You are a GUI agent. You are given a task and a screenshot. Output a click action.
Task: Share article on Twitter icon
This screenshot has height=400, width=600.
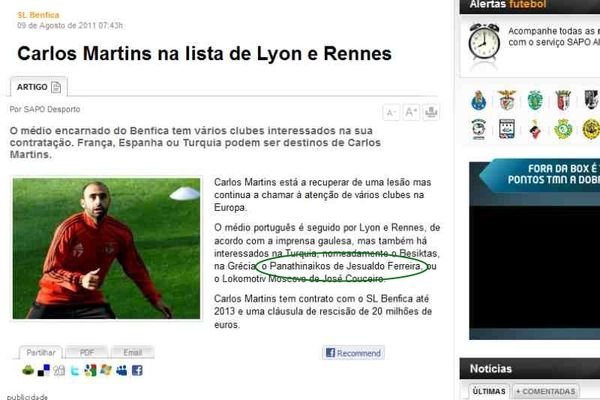(x=75, y=371)
